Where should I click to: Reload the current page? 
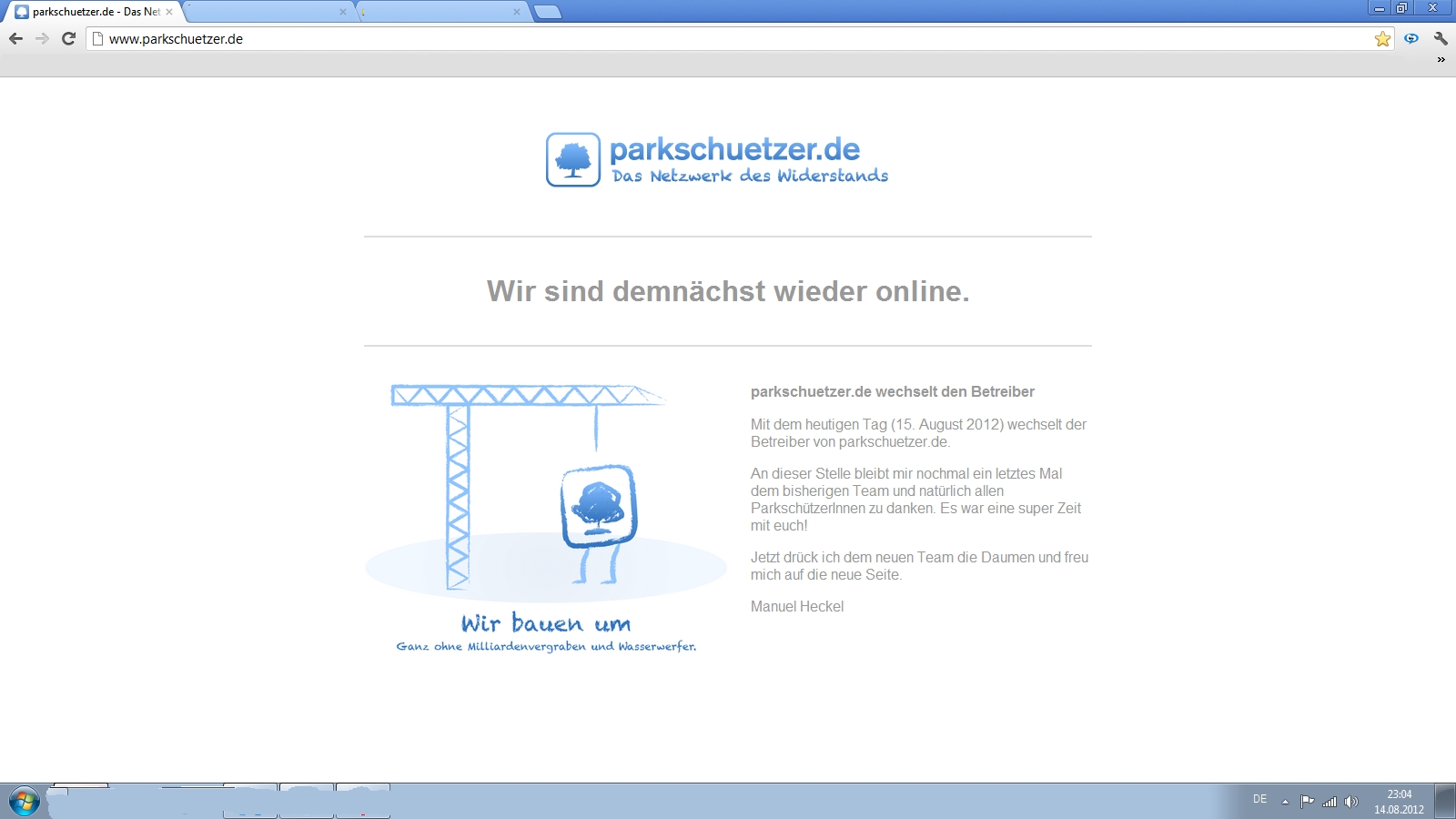(68, 38)
